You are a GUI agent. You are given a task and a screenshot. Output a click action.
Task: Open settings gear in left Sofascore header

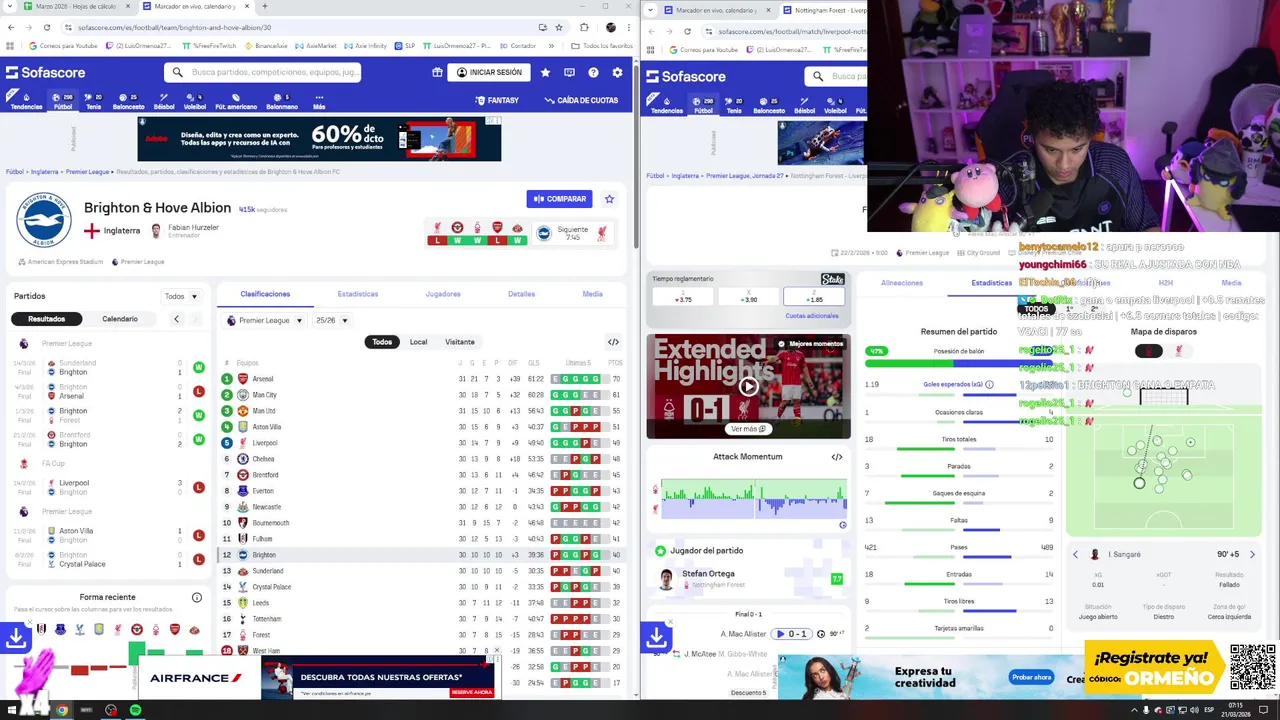pyautogui.click(x=617, y=72)
